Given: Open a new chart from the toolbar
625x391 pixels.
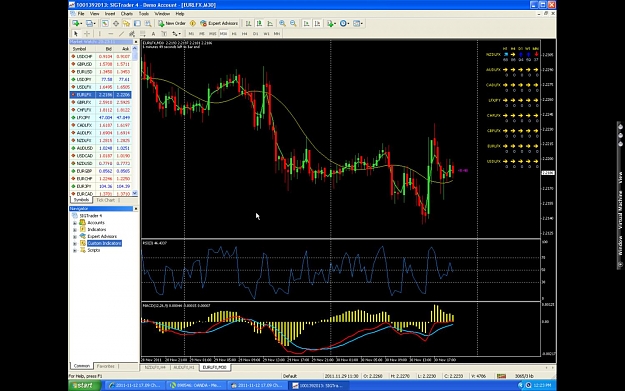Looking at the screenshot, I should [76, 24].
